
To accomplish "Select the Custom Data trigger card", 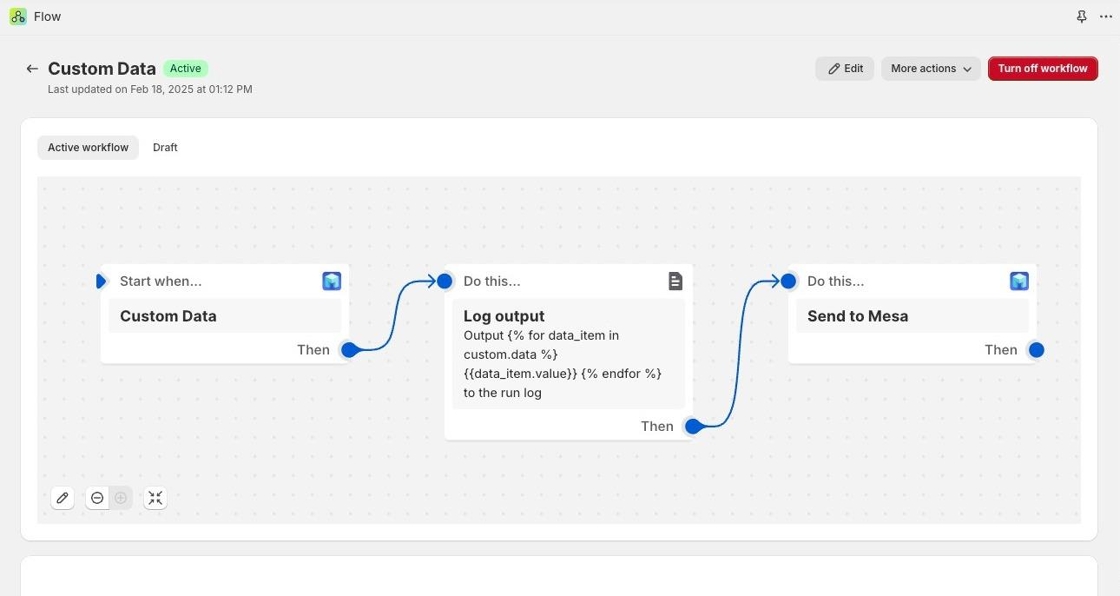I will pyautogui.click(x=224, y=316).
